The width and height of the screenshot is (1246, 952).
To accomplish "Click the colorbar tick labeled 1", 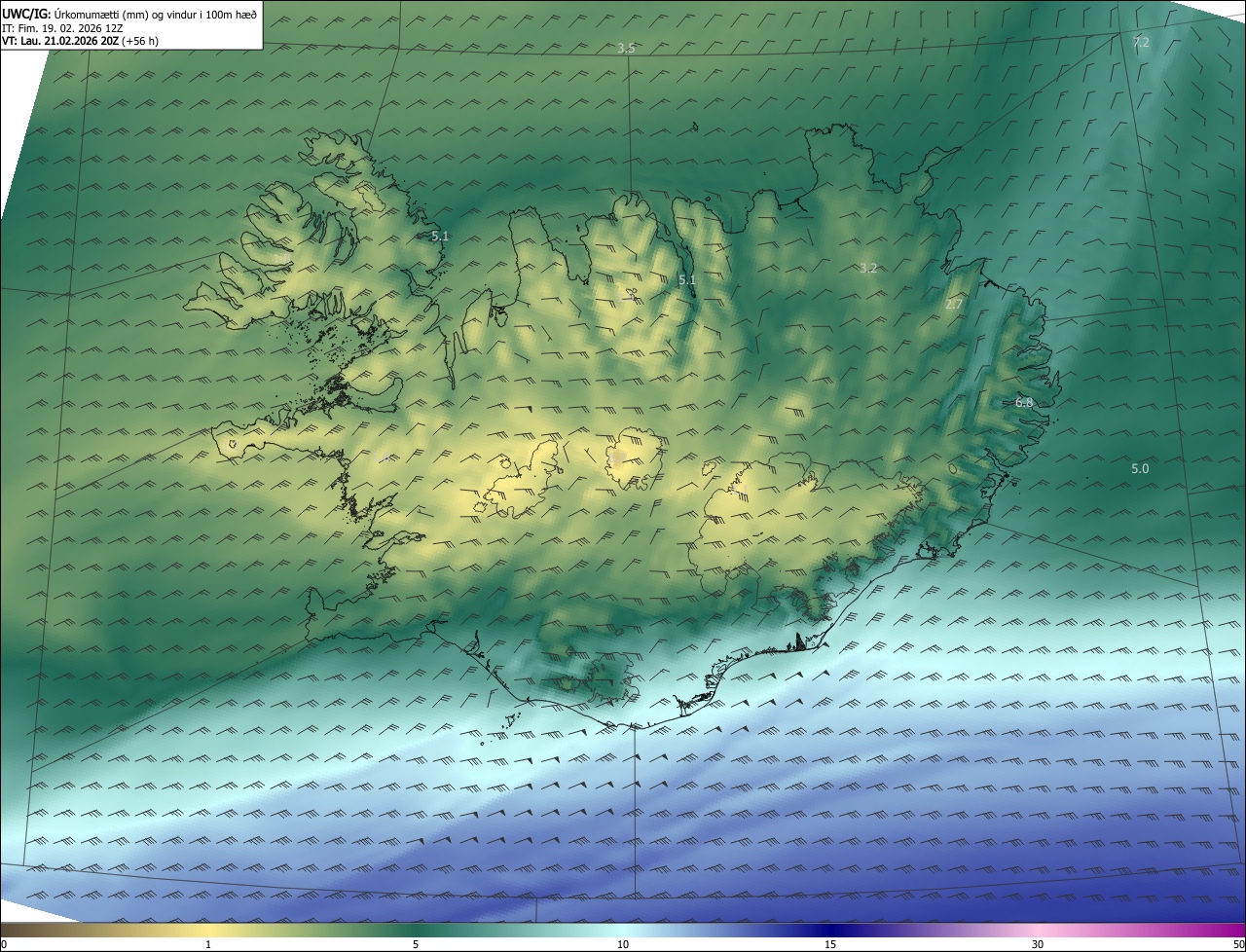I will [208, 944].
